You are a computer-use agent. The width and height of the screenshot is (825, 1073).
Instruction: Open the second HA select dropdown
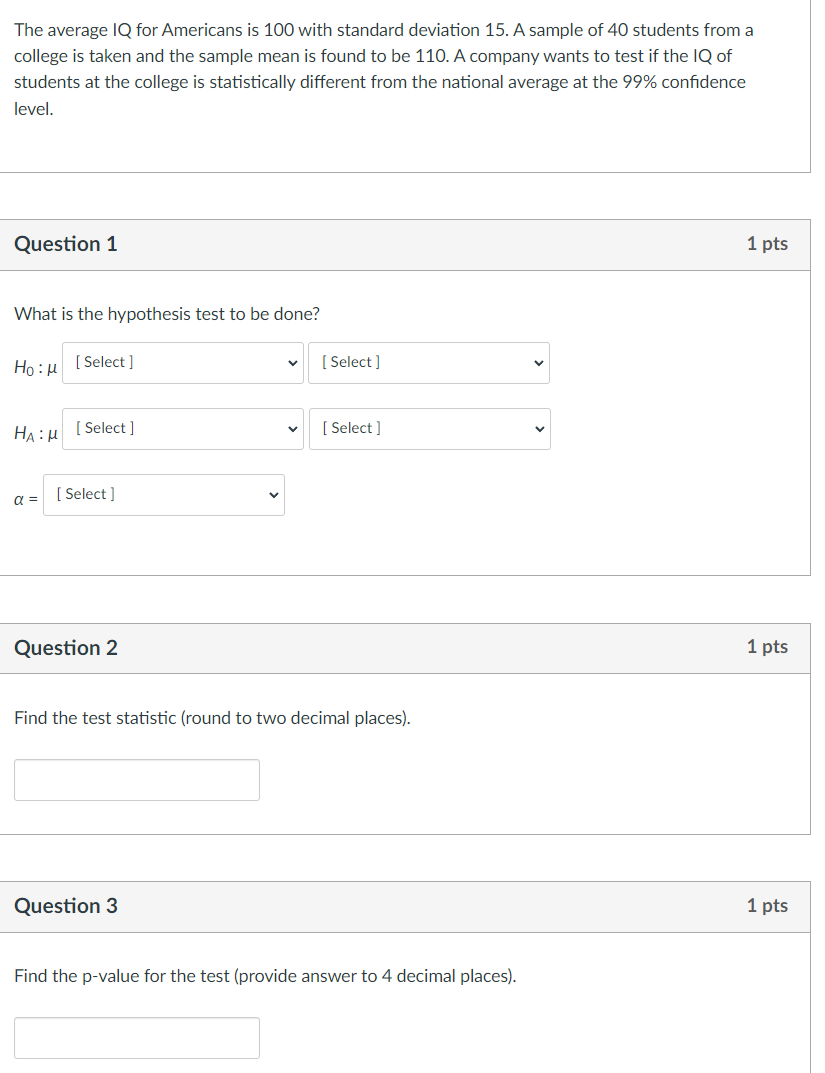(430, 429)
